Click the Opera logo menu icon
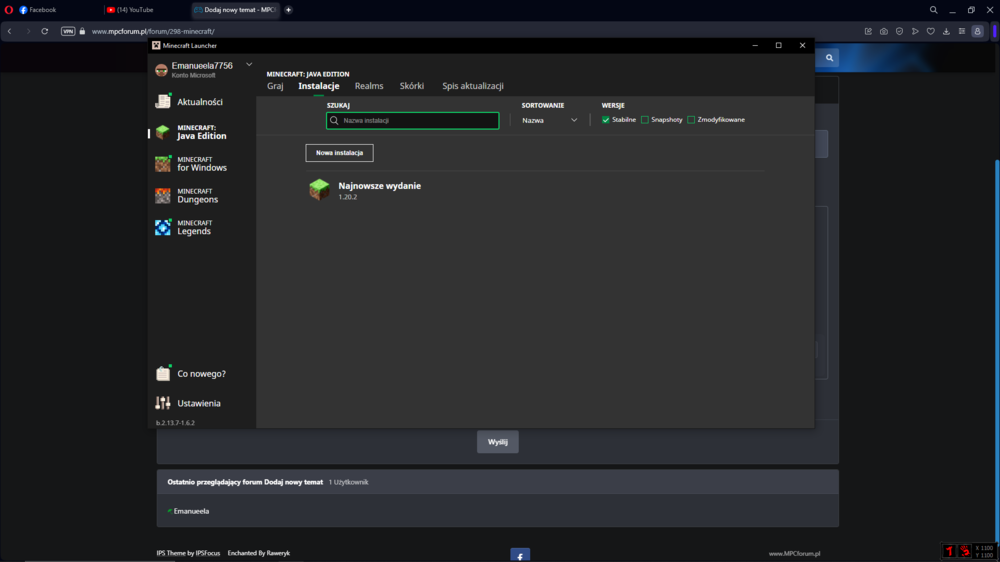Viewport: 1000px width, 562px height. click(x=9, y=10)
